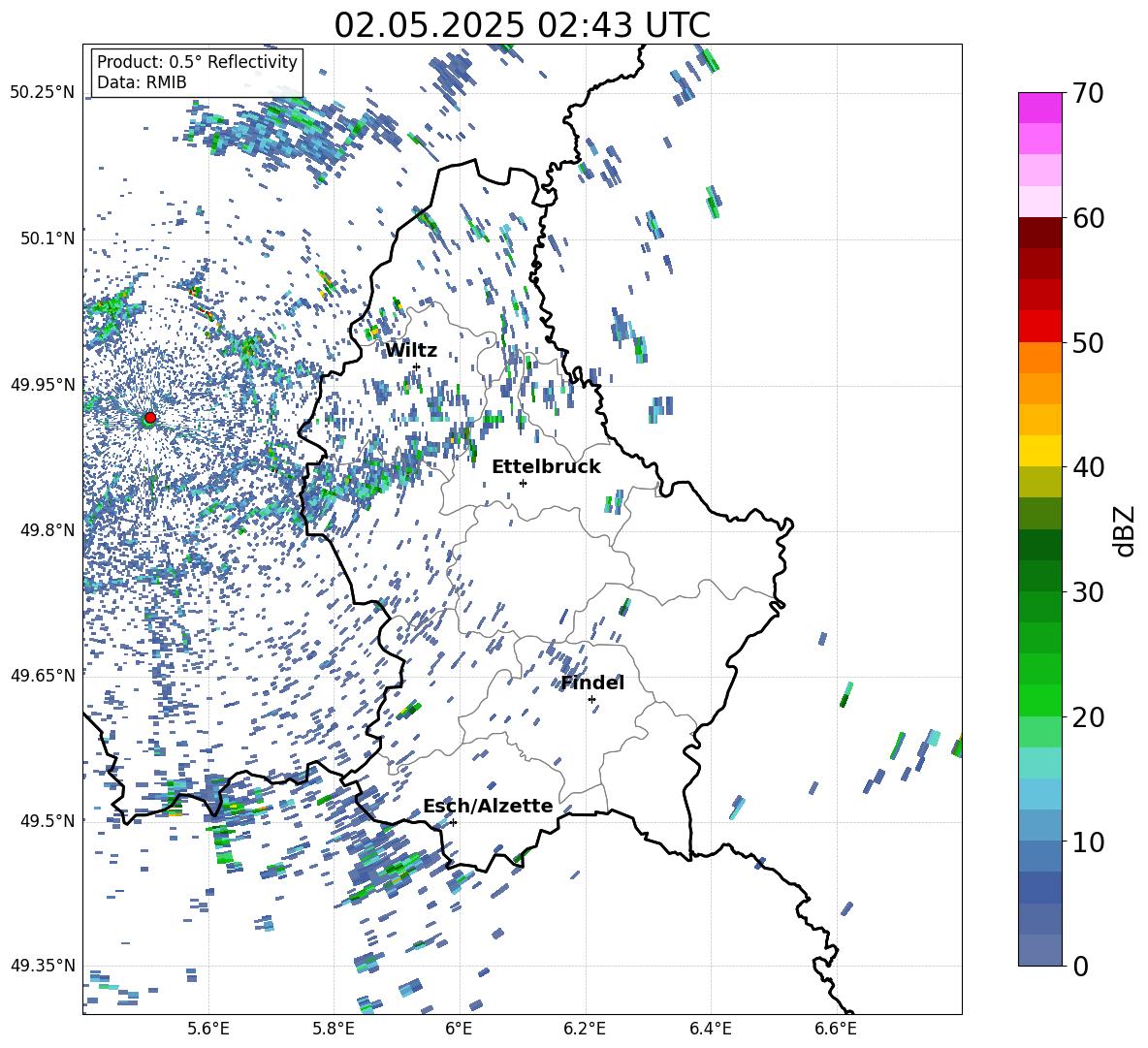Click the 49.8°N latitude label
Viewport: 1148px width, 1048px height.
[47, 530]
